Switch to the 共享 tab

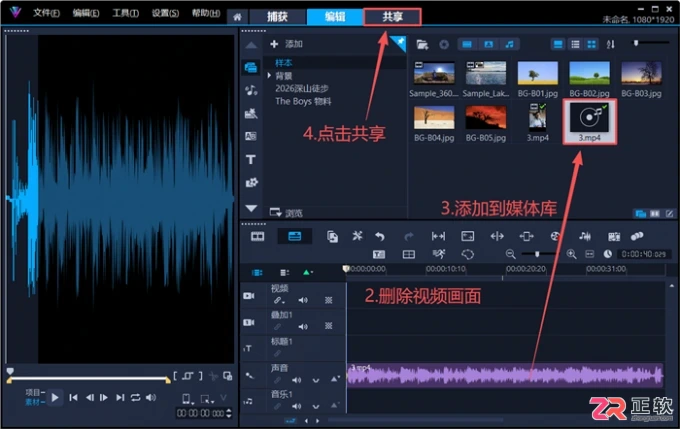pyautogui.click(x=392, y=17)
